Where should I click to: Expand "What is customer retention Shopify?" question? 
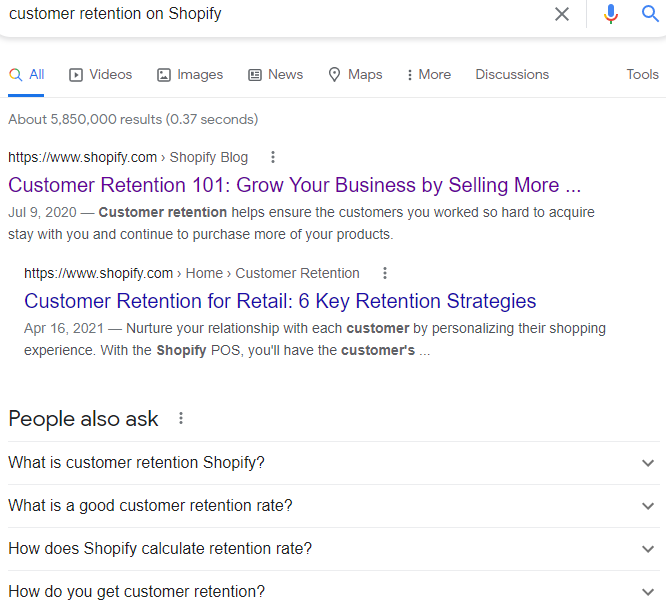[x=334, y=463]
